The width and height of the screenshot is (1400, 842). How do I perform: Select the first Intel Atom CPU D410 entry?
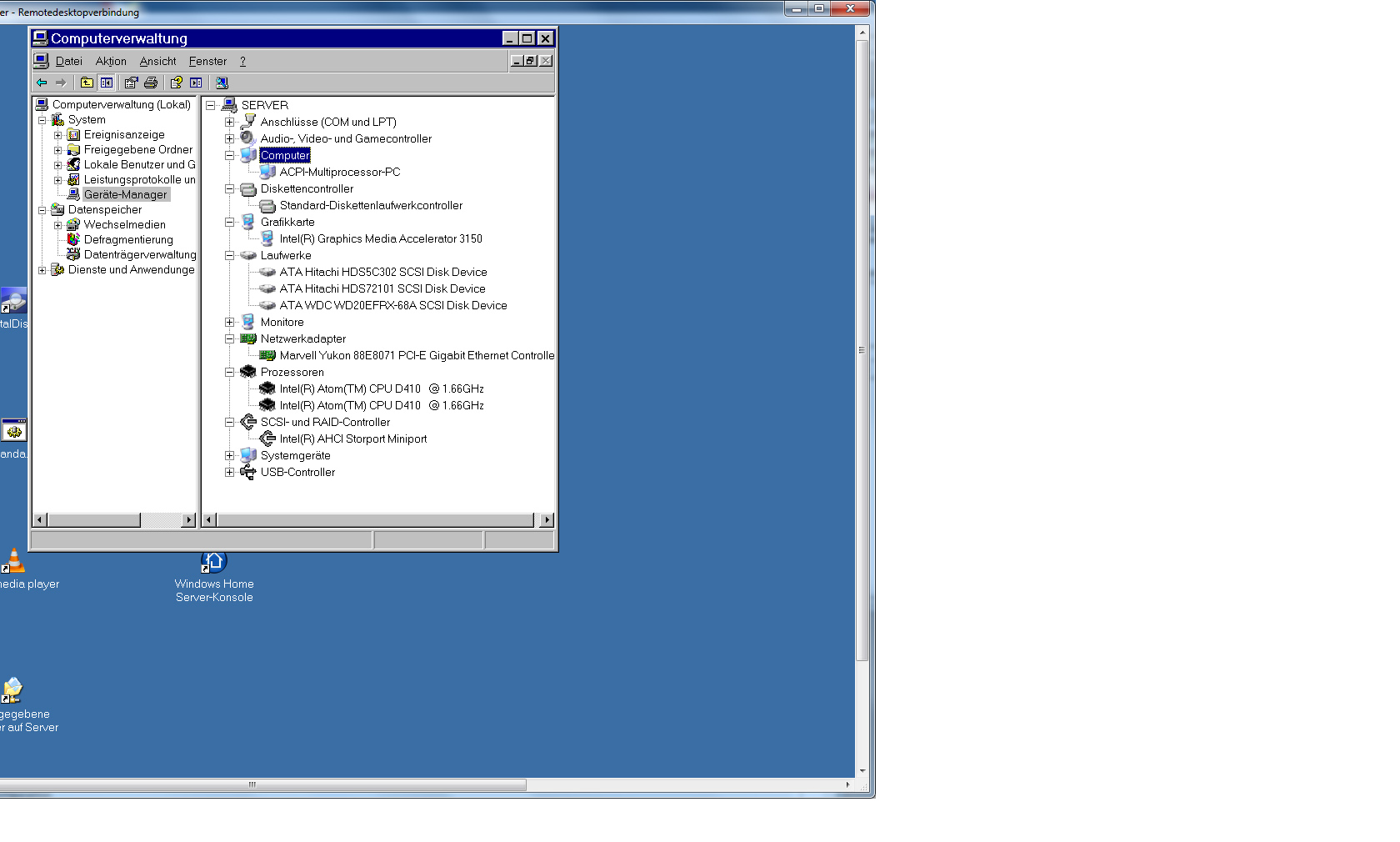[x=382, y=388]
